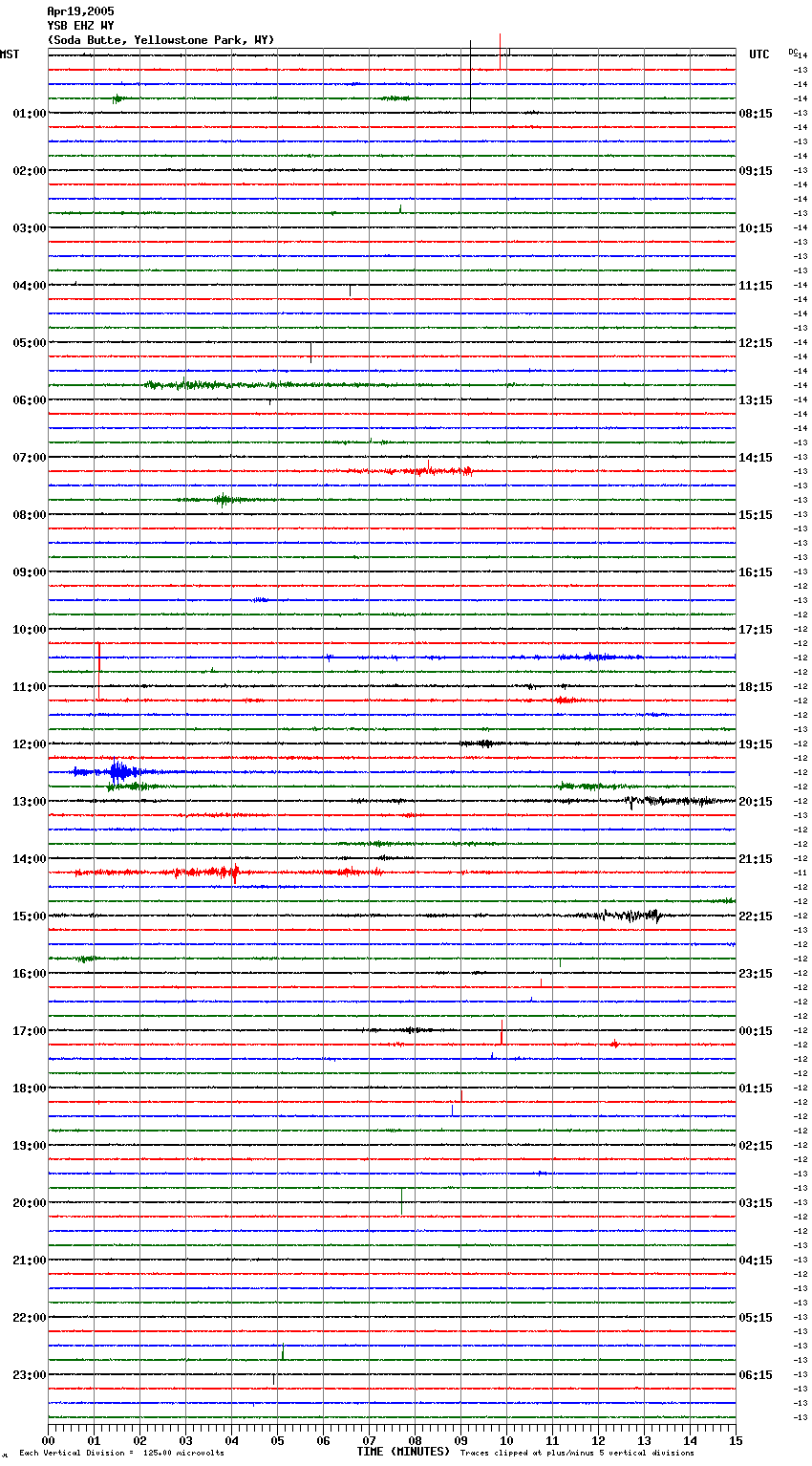Viewport: 812px width, 1466px height.
Task: Click the 16:15 UTC time label
Action: tap(756, 572)
